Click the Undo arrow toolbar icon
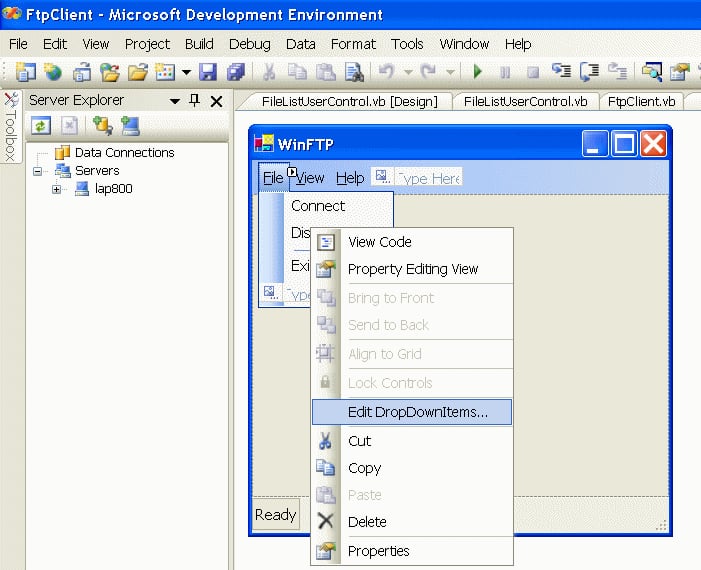Viewport: 701px width, 570px height. (387, 72)
